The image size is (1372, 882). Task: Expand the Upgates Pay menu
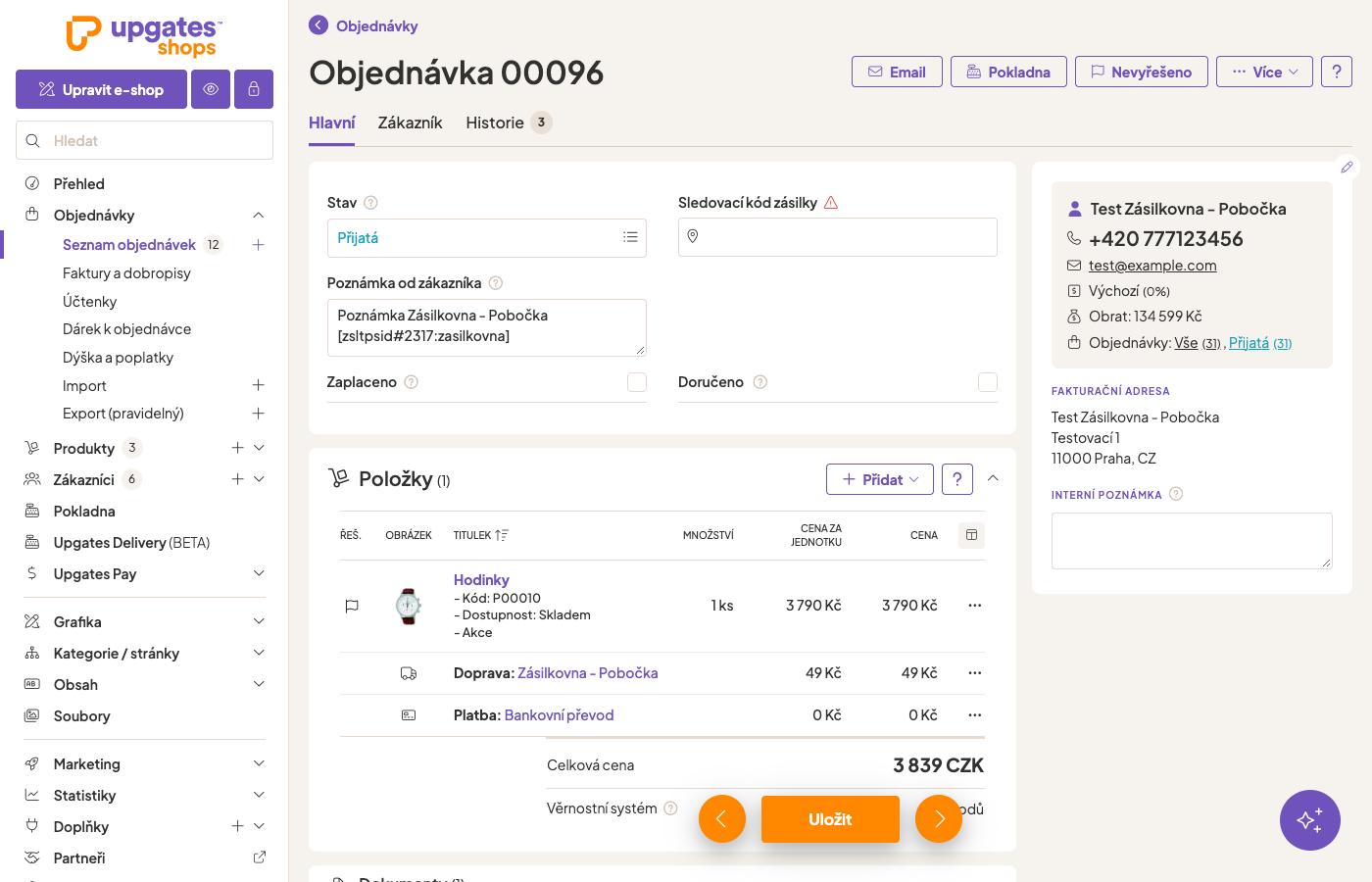click(x=259, y=573)
